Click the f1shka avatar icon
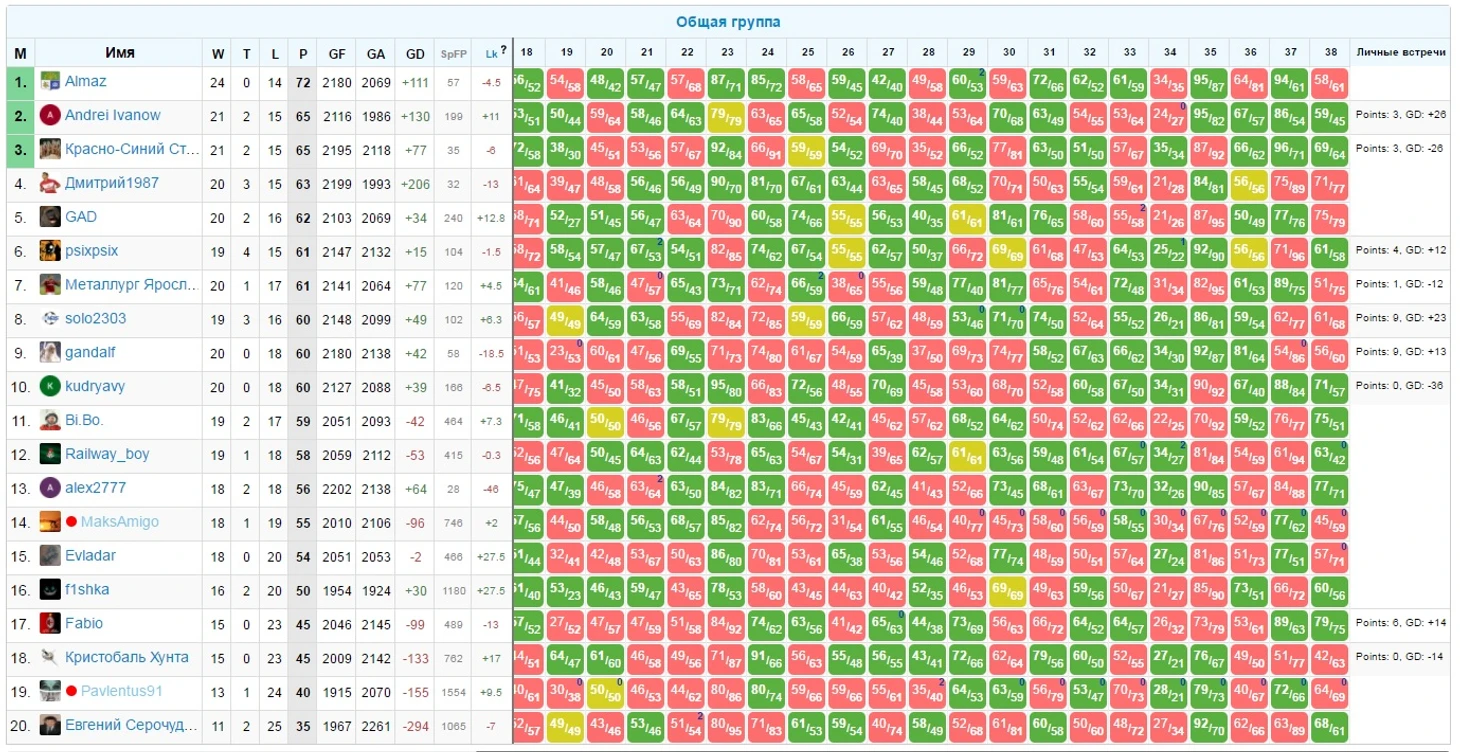 tap(50, 590)
